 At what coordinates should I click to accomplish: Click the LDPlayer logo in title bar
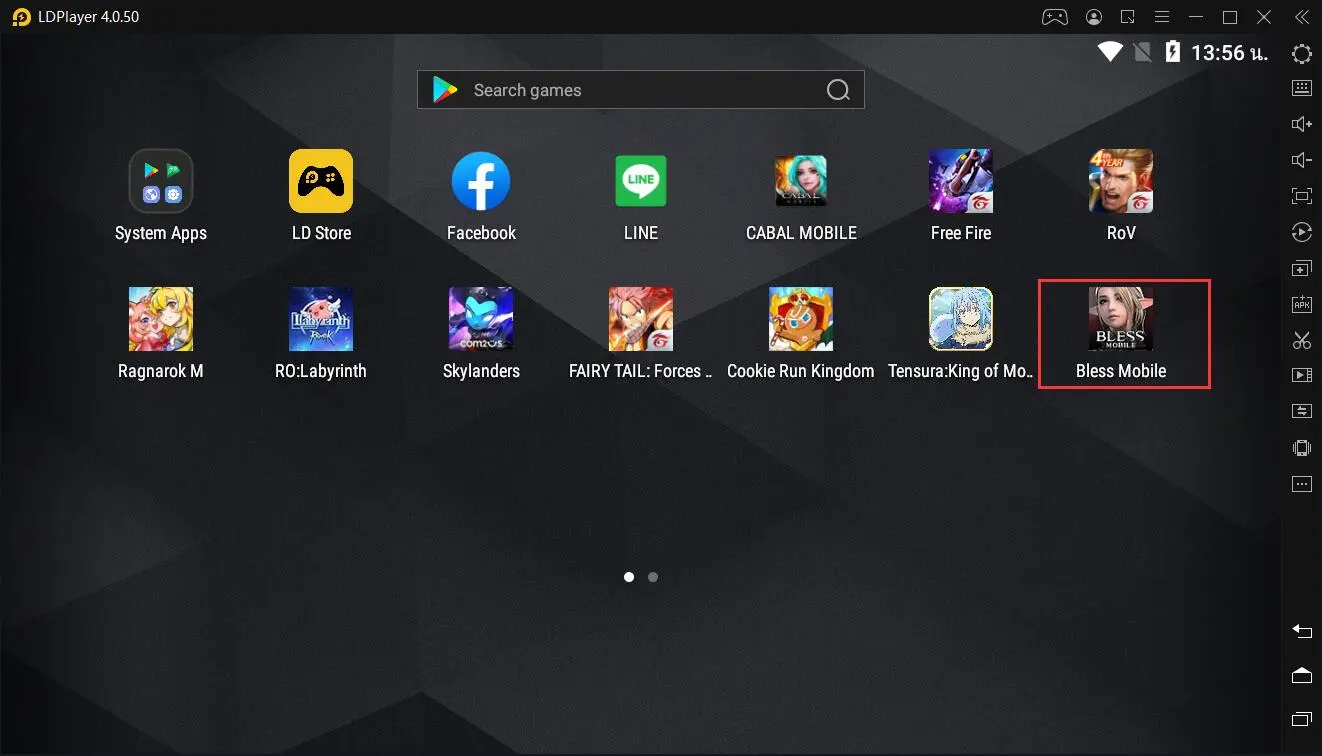[x=21, y=17]
